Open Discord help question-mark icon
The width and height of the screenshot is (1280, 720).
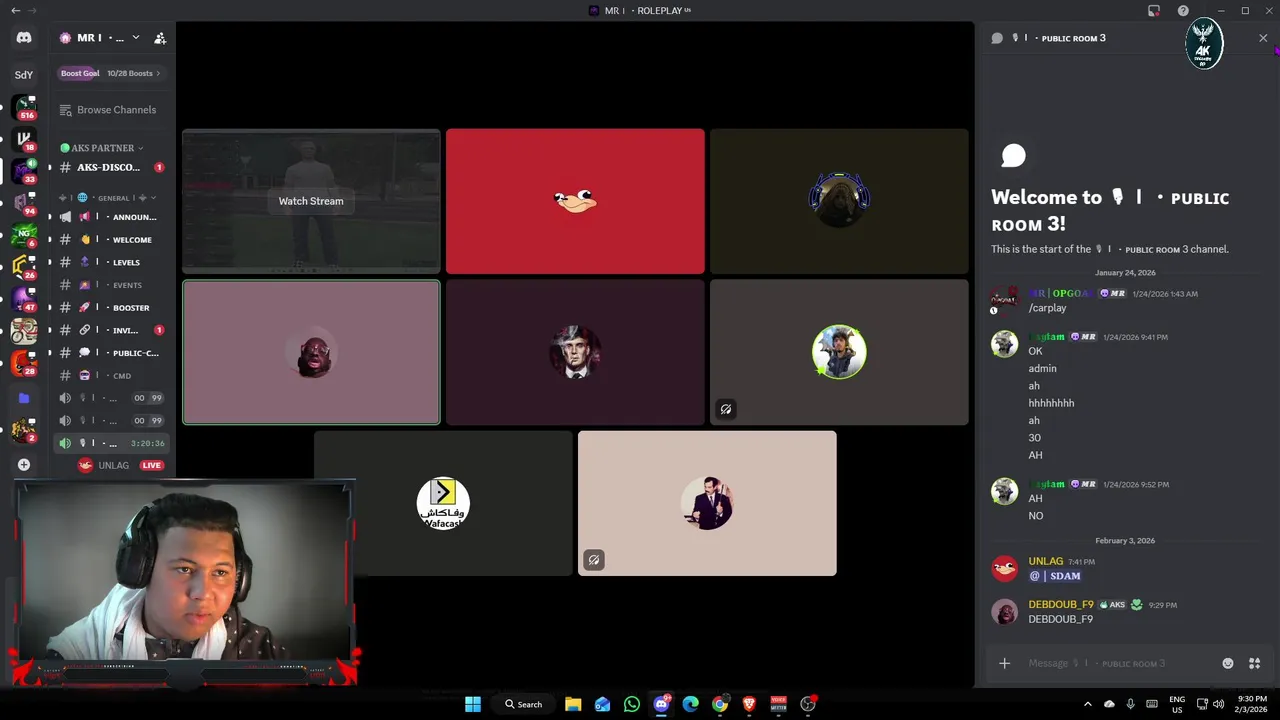pyautogui.click(x=1184, y=11)
